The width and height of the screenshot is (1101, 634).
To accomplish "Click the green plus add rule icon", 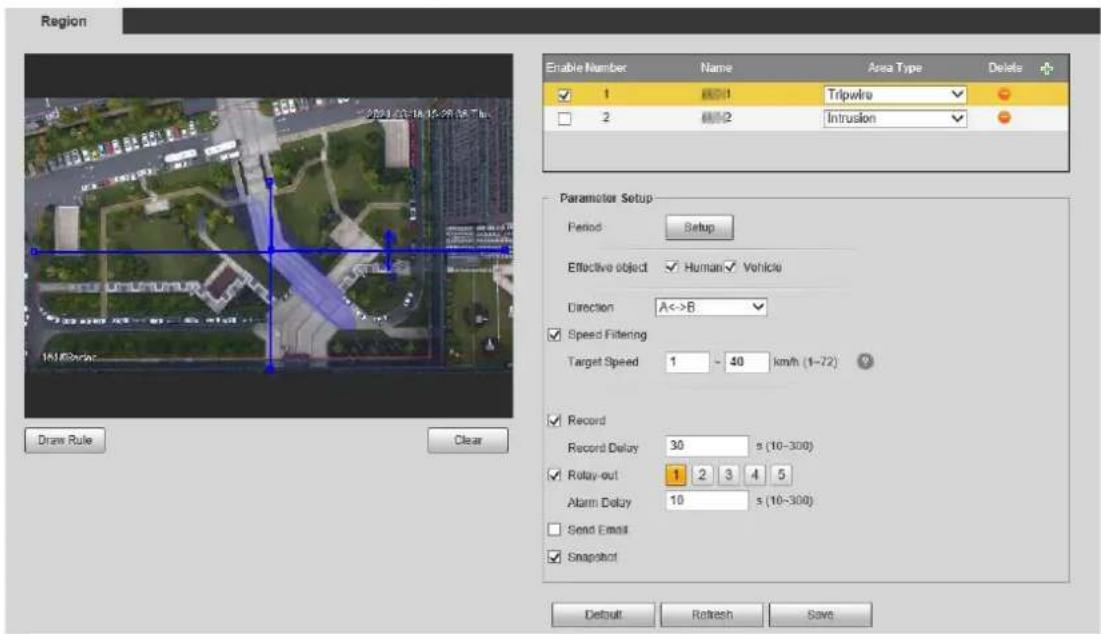I will click(1047, 68).
